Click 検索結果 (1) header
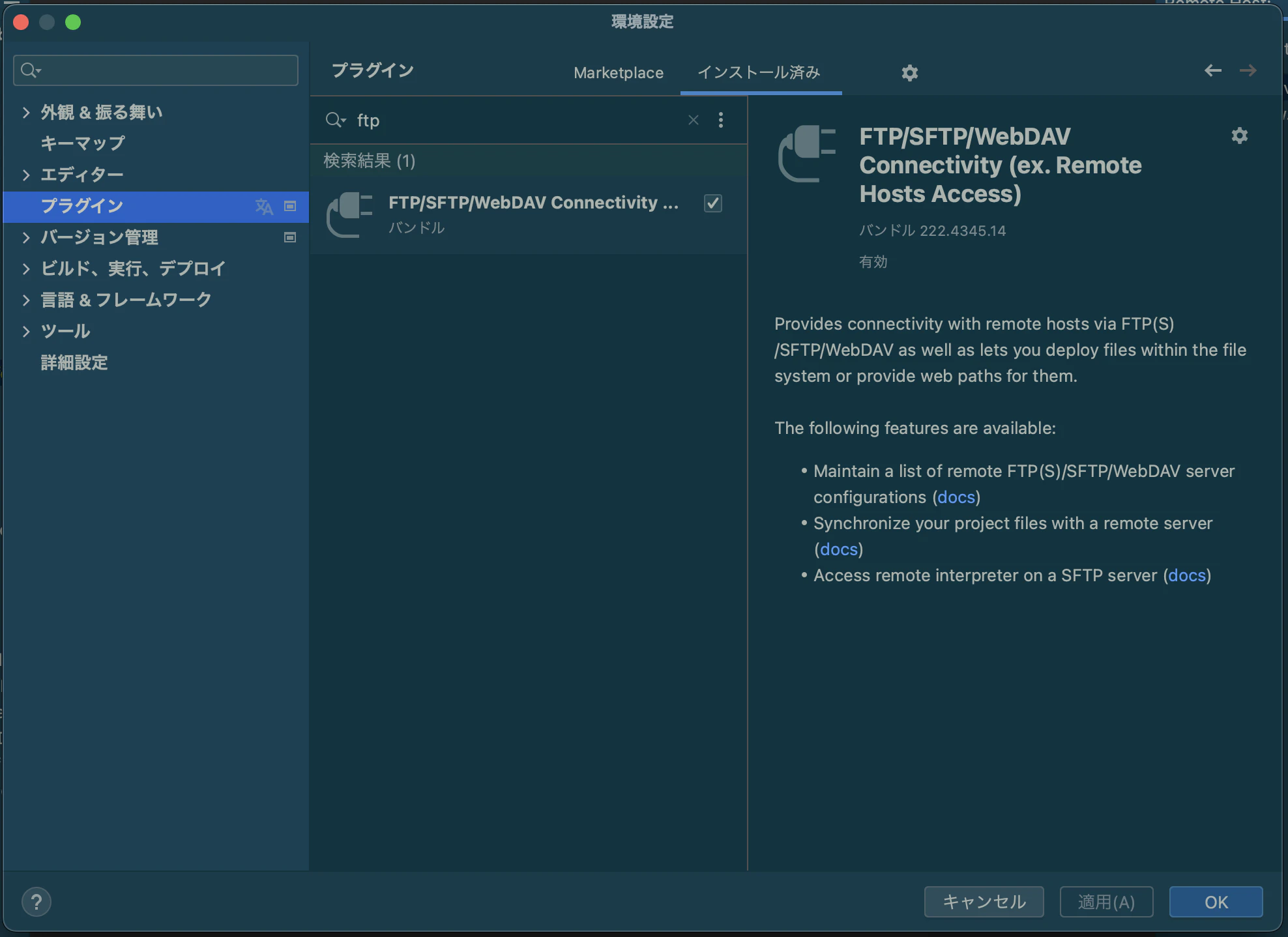The width and height of the screenshot is (1288, 937). click(370, 161)
